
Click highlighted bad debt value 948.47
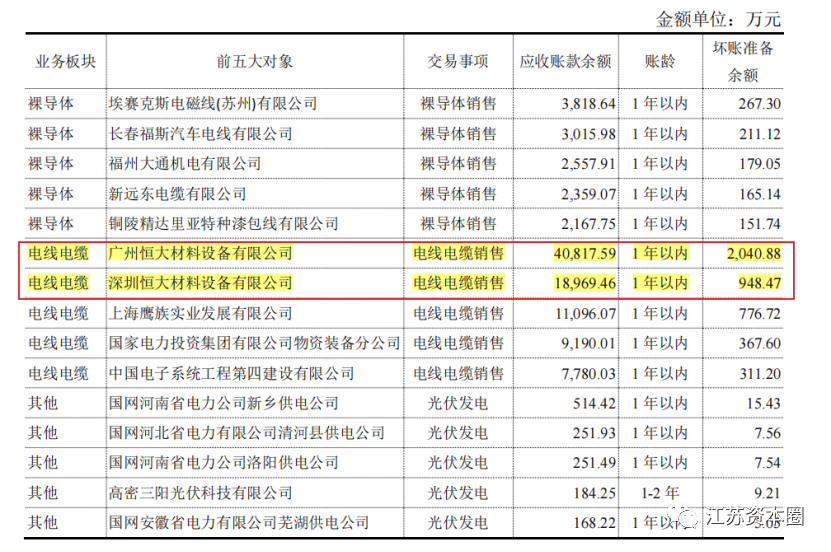tap(759, 283)
